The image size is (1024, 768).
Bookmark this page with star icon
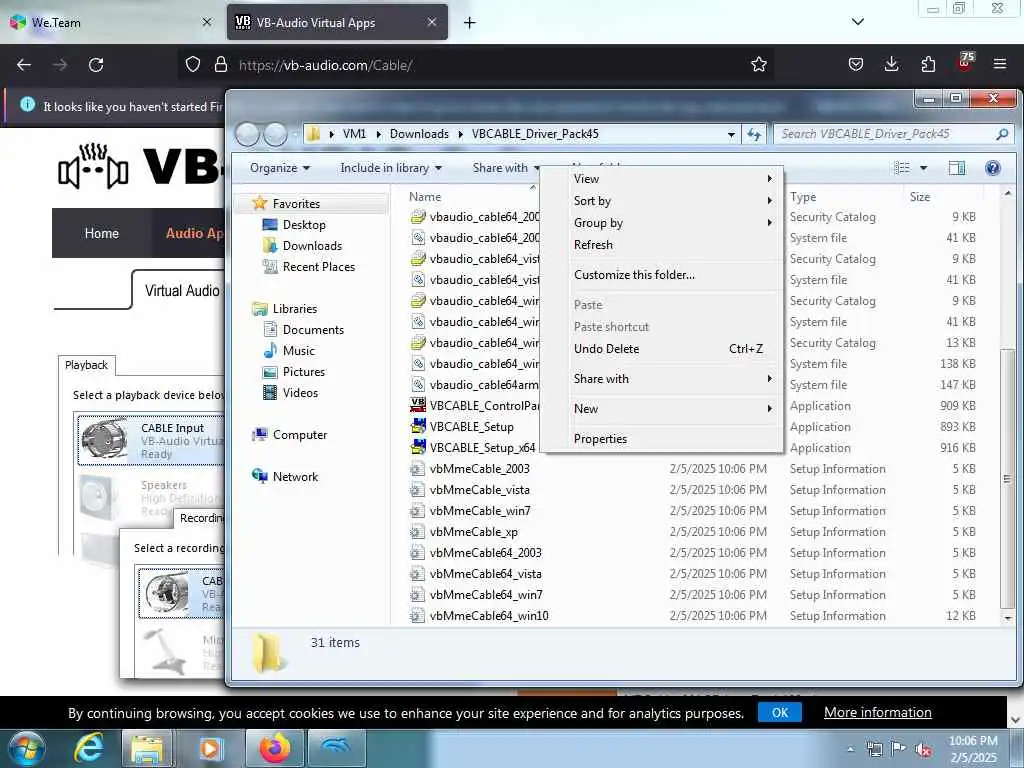pyautogui.click(x=758, y=65)
